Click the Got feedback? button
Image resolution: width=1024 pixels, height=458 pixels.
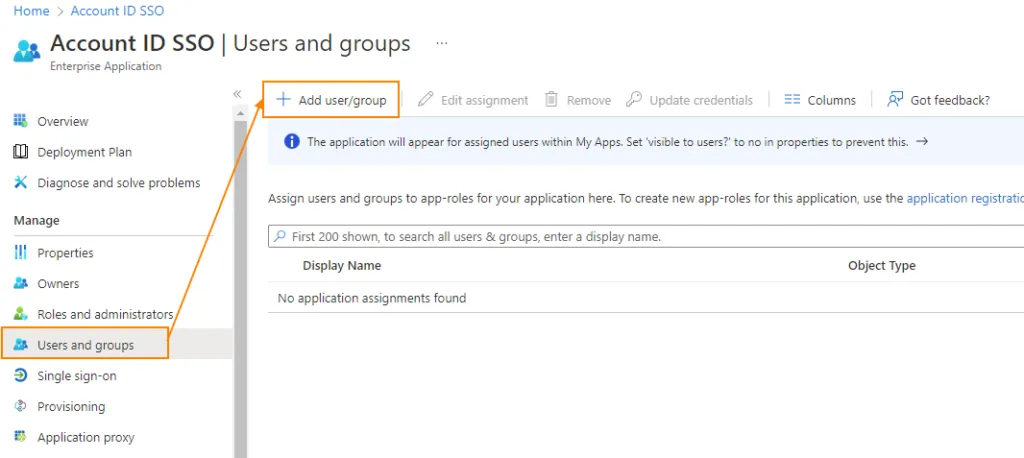point(938,100)
